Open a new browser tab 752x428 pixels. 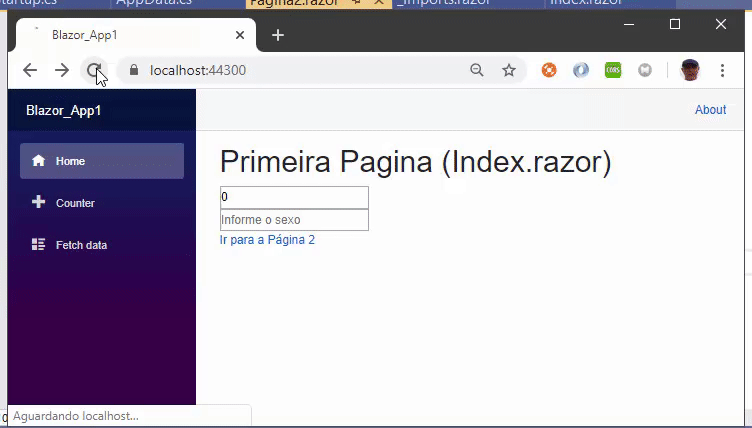[278, 35]
